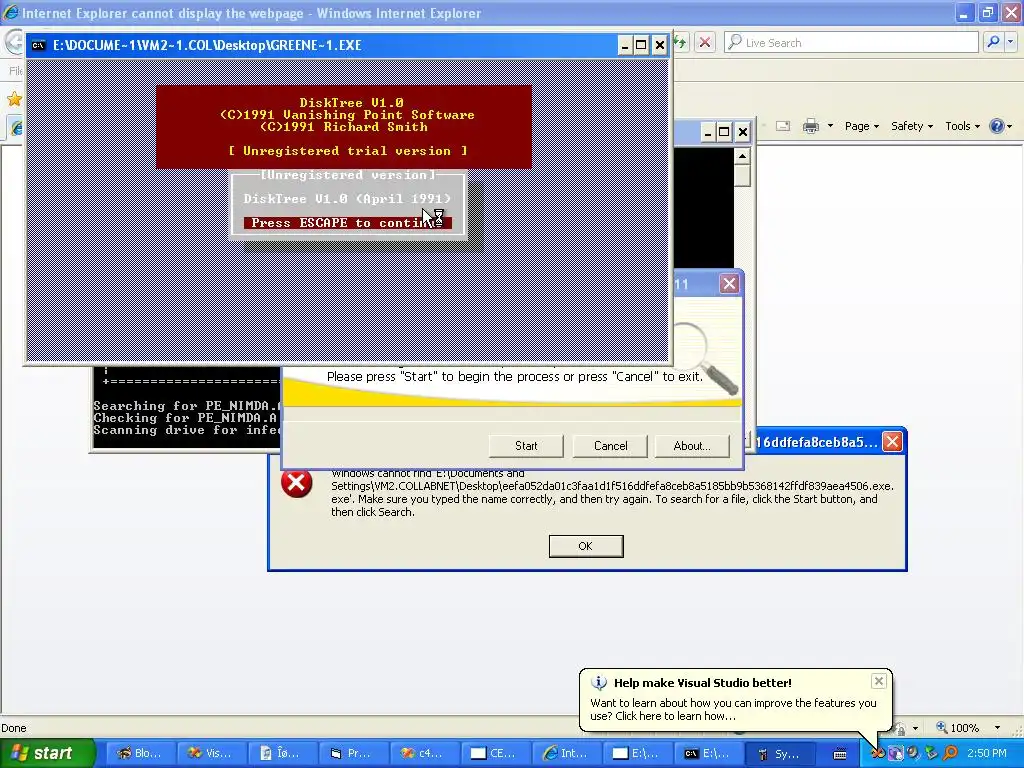Click the taskbar clock 2:50 PM
This screenshot has width=1024, height=768.
click(x=987, y=753)
